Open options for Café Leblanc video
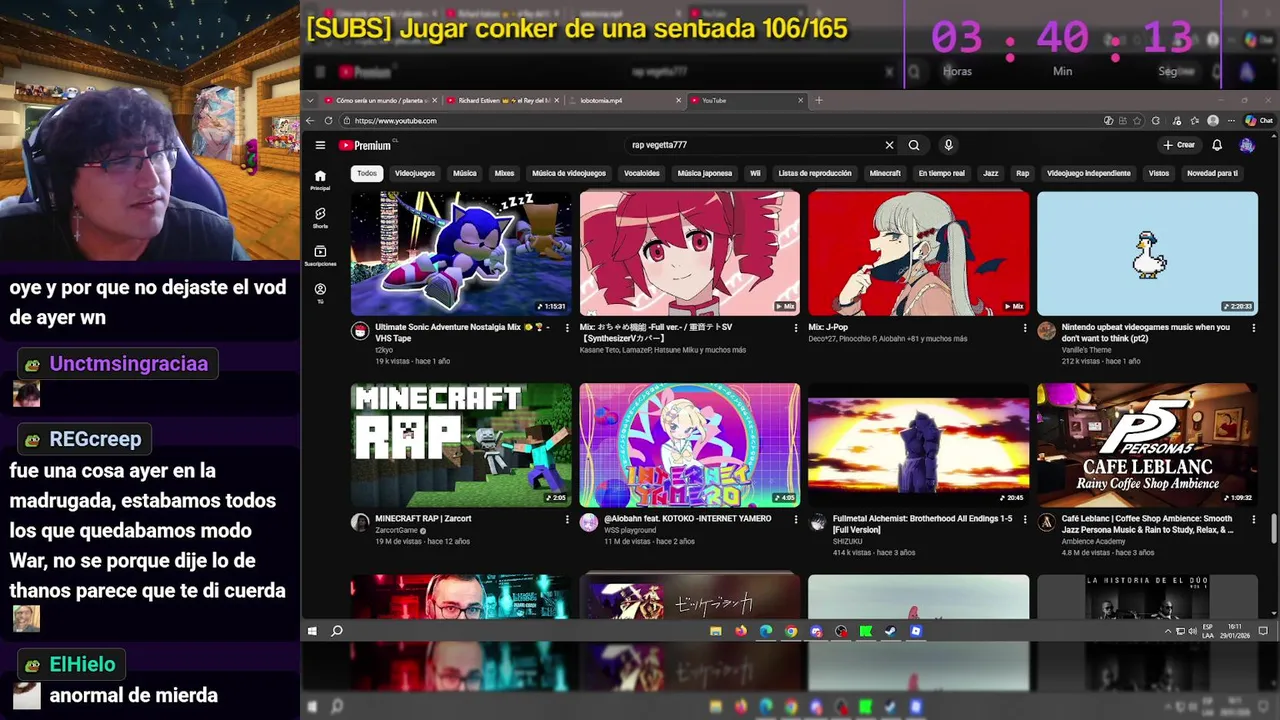This screenshot has height=720, width=1280. (x=1253, y=519)
